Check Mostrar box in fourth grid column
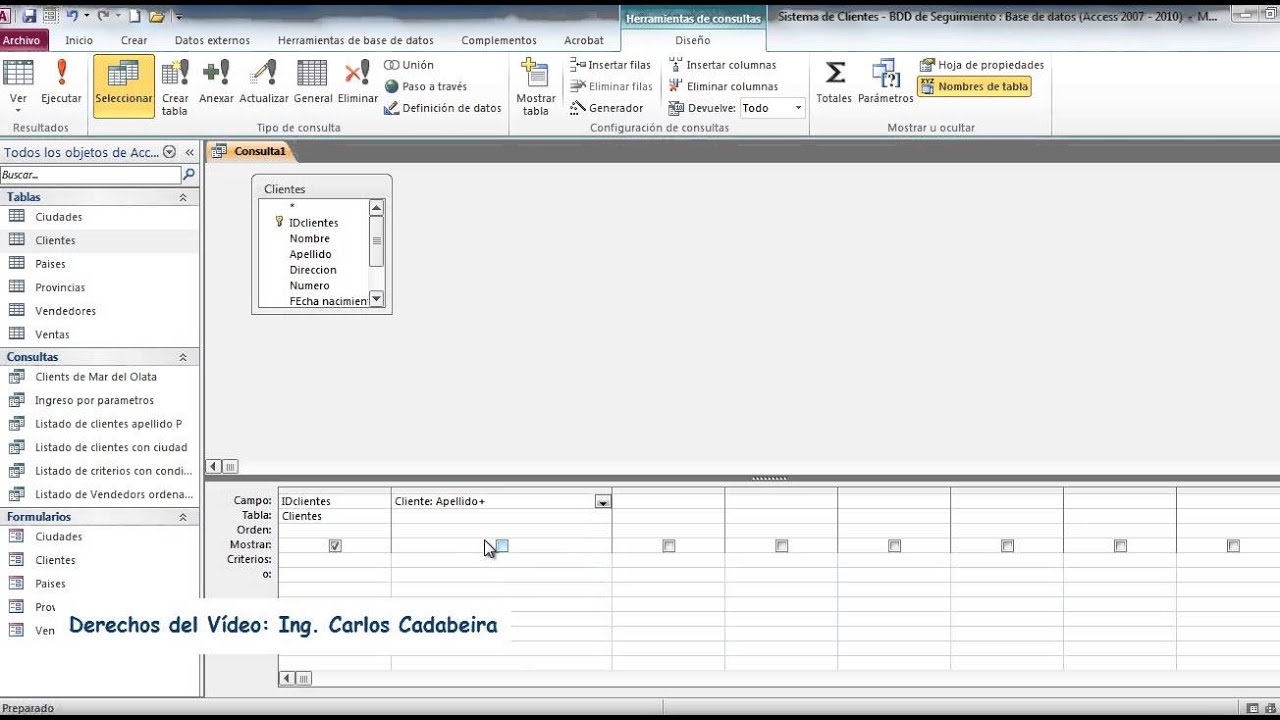Image resolution: width=1280 pixels, height=720 pixels. 782,546
